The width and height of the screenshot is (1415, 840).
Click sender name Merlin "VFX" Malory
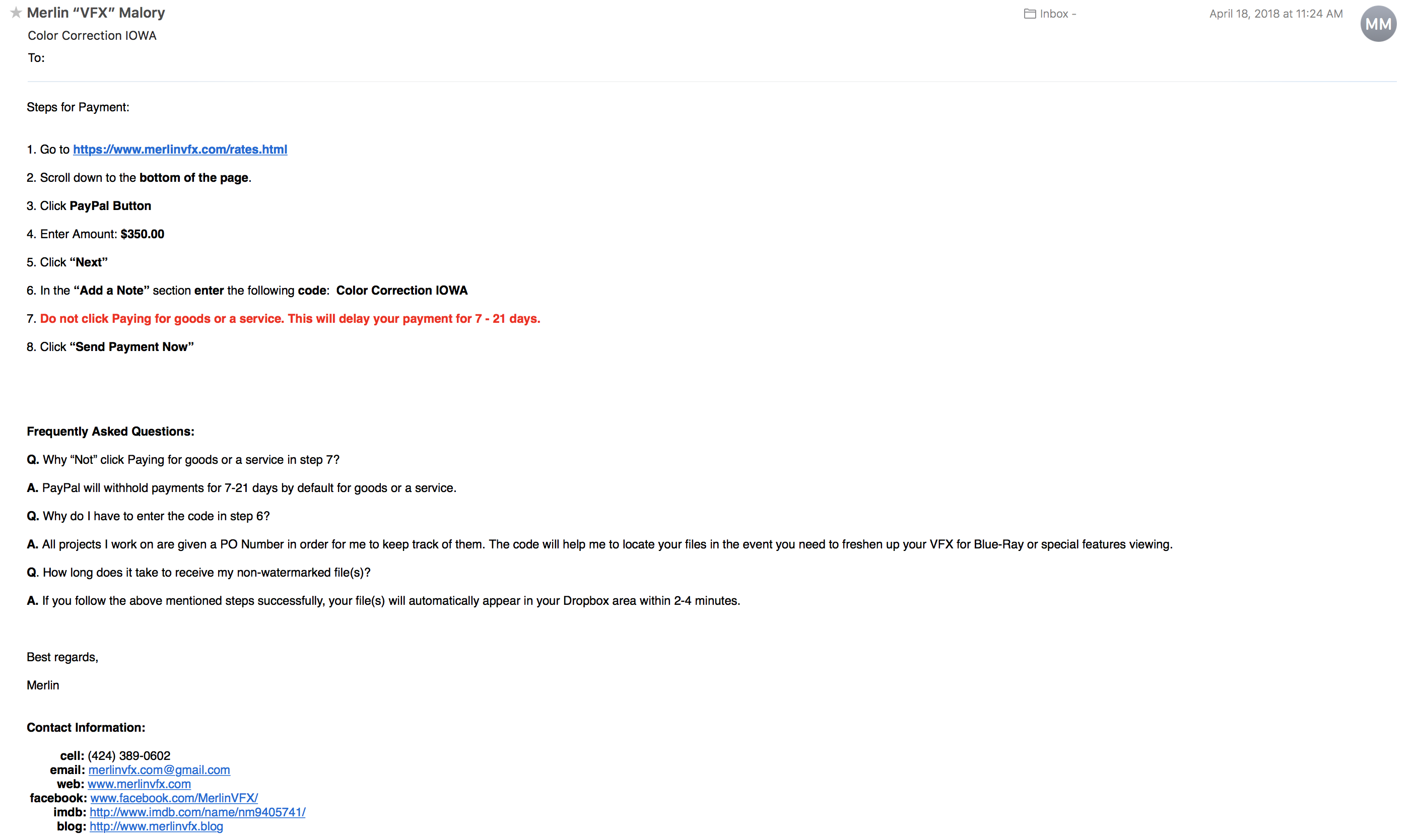96,13
